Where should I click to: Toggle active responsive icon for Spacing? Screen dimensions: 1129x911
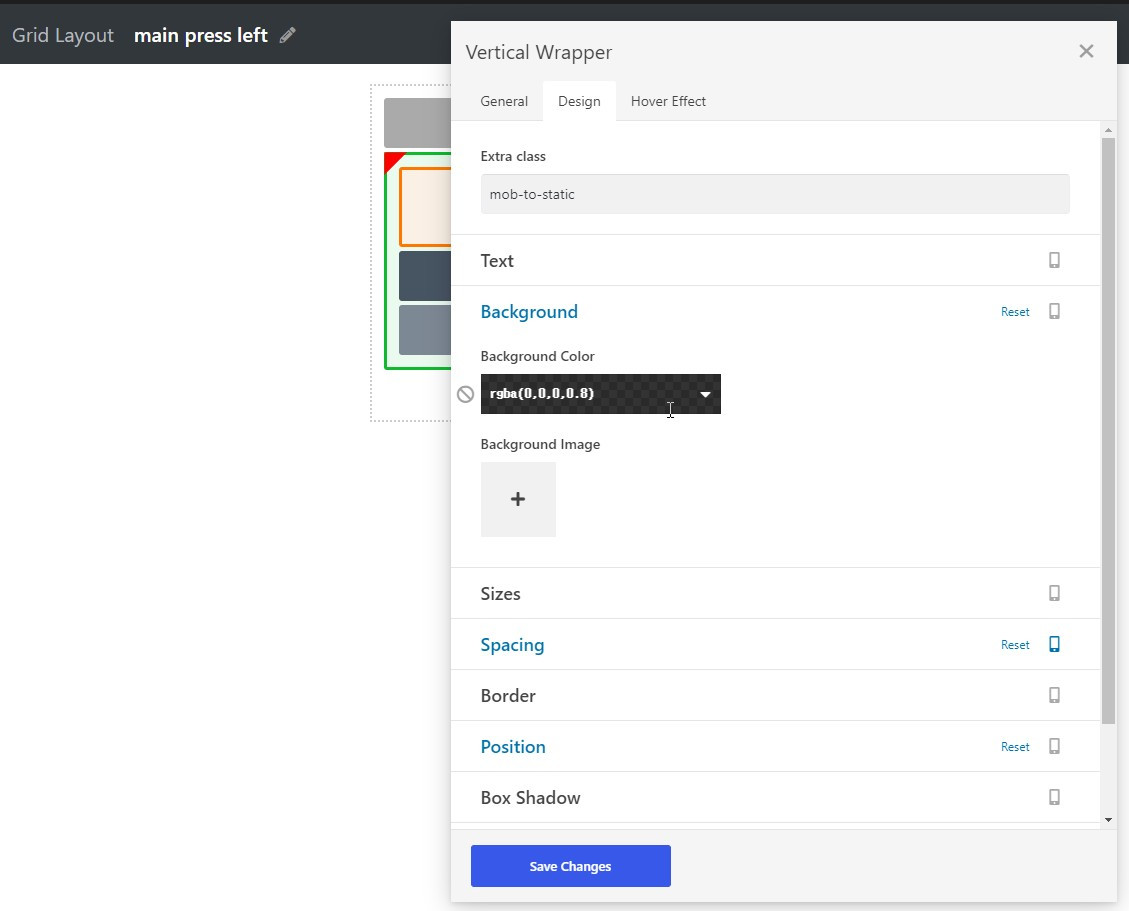click(1054, 644)
